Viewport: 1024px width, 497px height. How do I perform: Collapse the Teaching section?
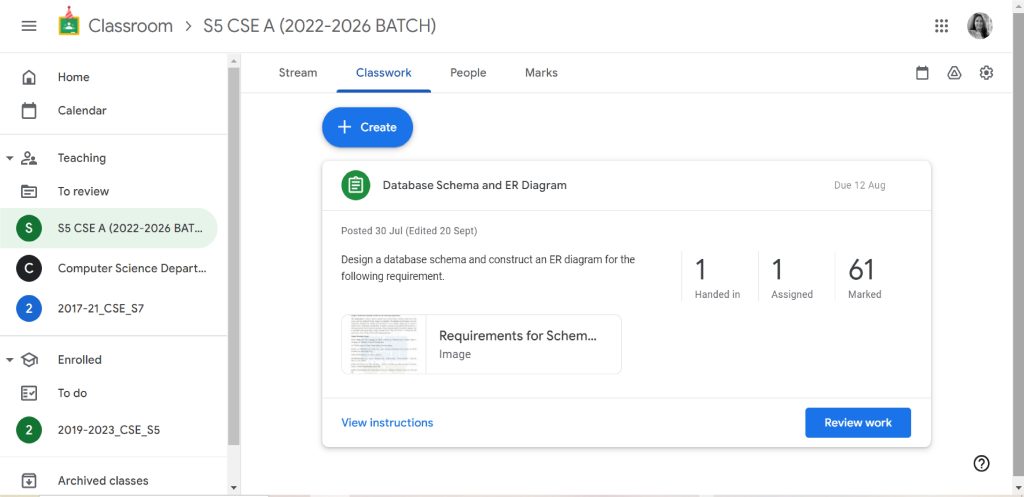point(10,158)
